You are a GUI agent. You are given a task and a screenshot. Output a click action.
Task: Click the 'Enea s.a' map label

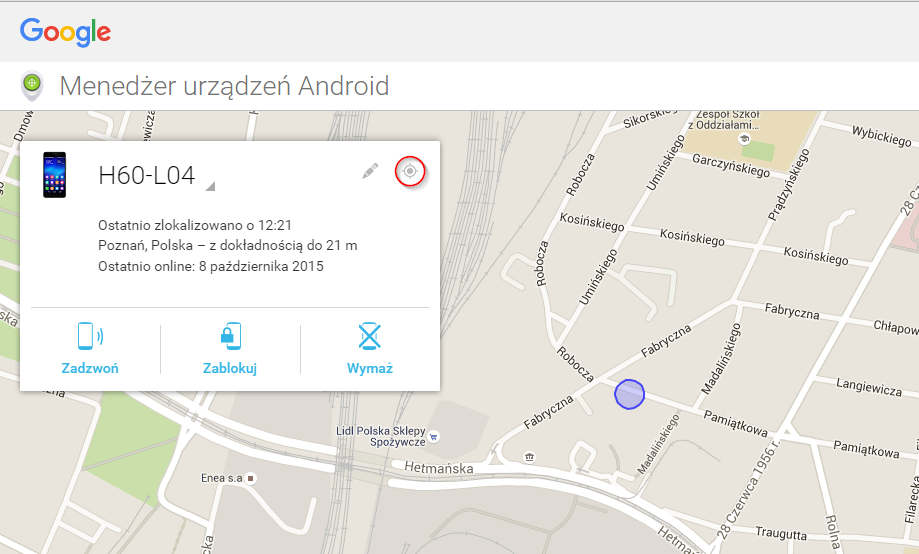pyautogui.click(x=222, y=478)
